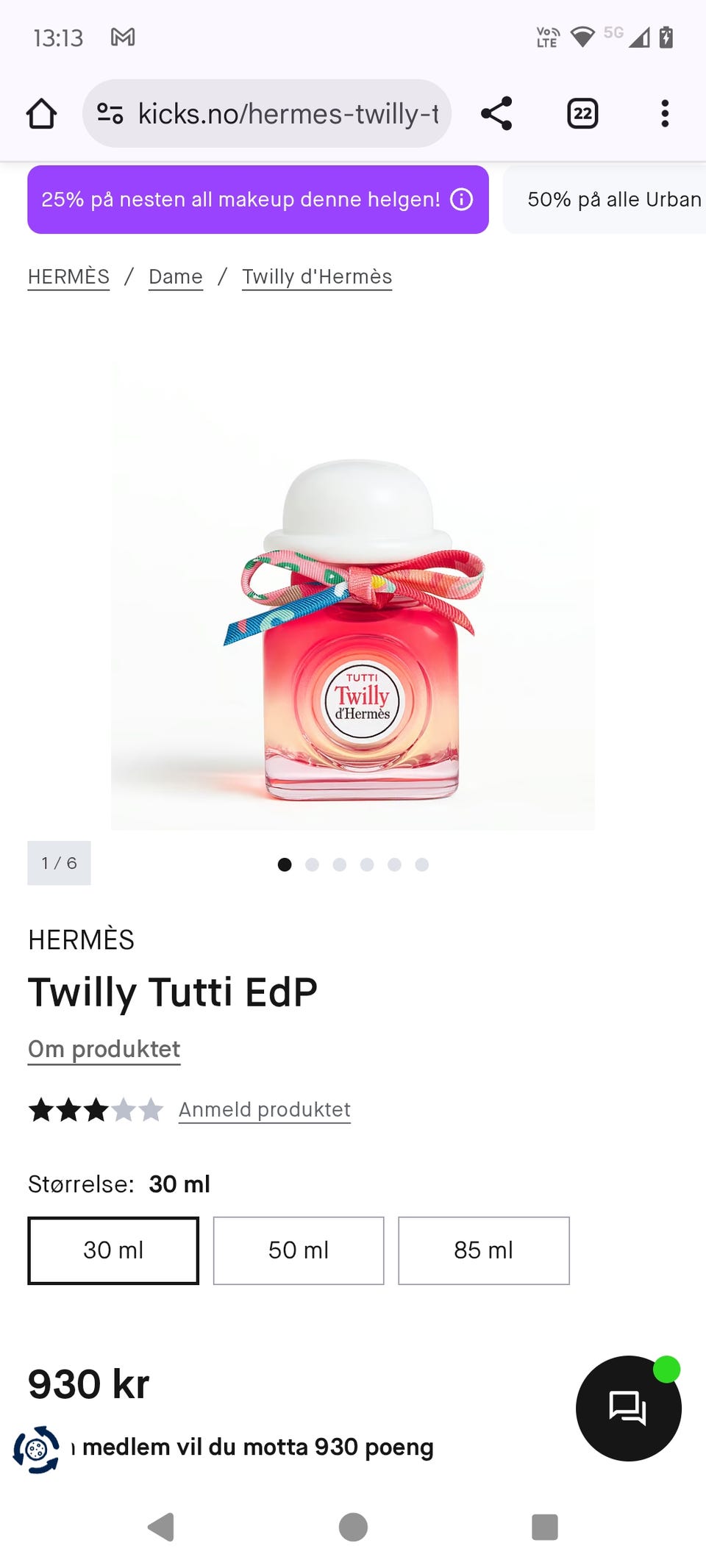Tap the browser home icon

tap(41, 114)
